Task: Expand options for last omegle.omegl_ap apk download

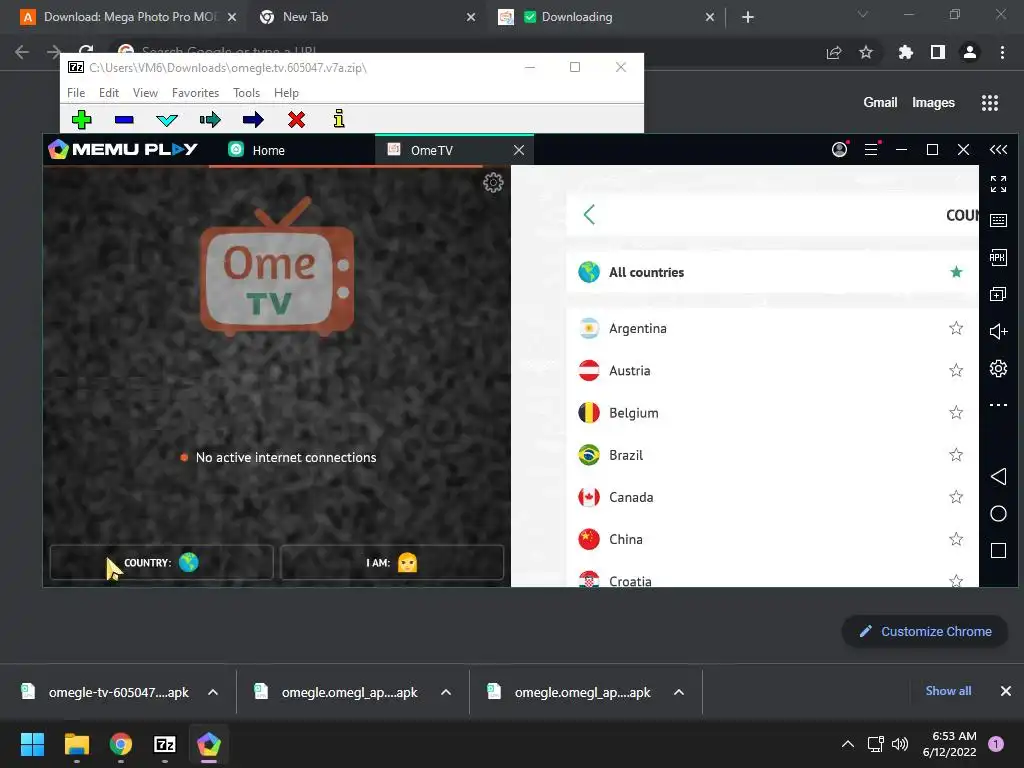Action: pos(679,692)
